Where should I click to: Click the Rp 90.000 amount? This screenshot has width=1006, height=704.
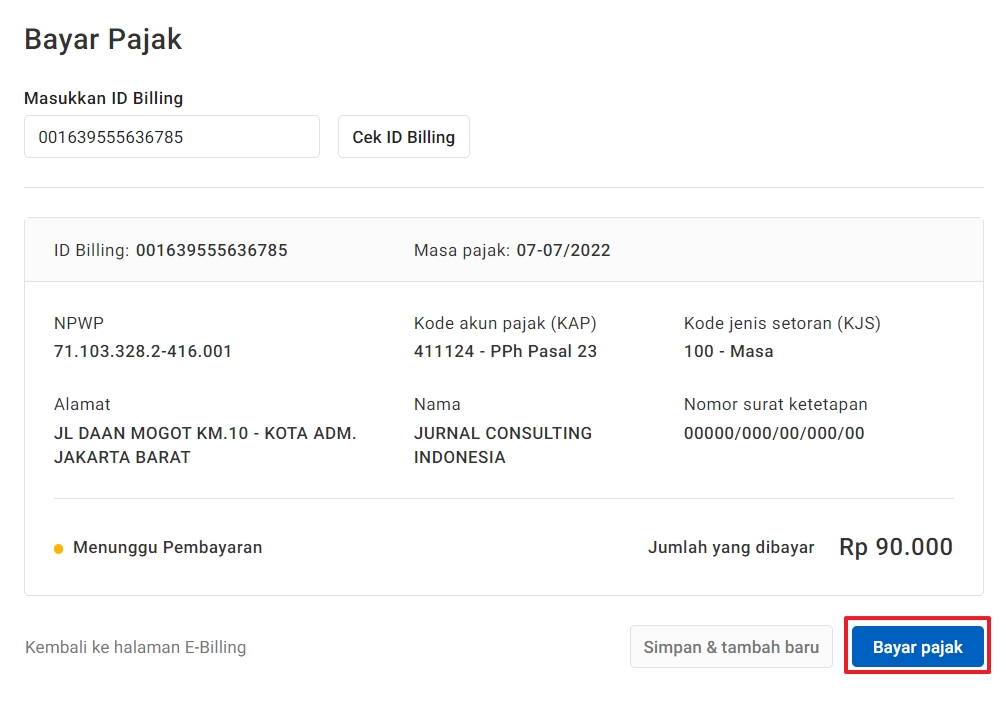[895, 547]
